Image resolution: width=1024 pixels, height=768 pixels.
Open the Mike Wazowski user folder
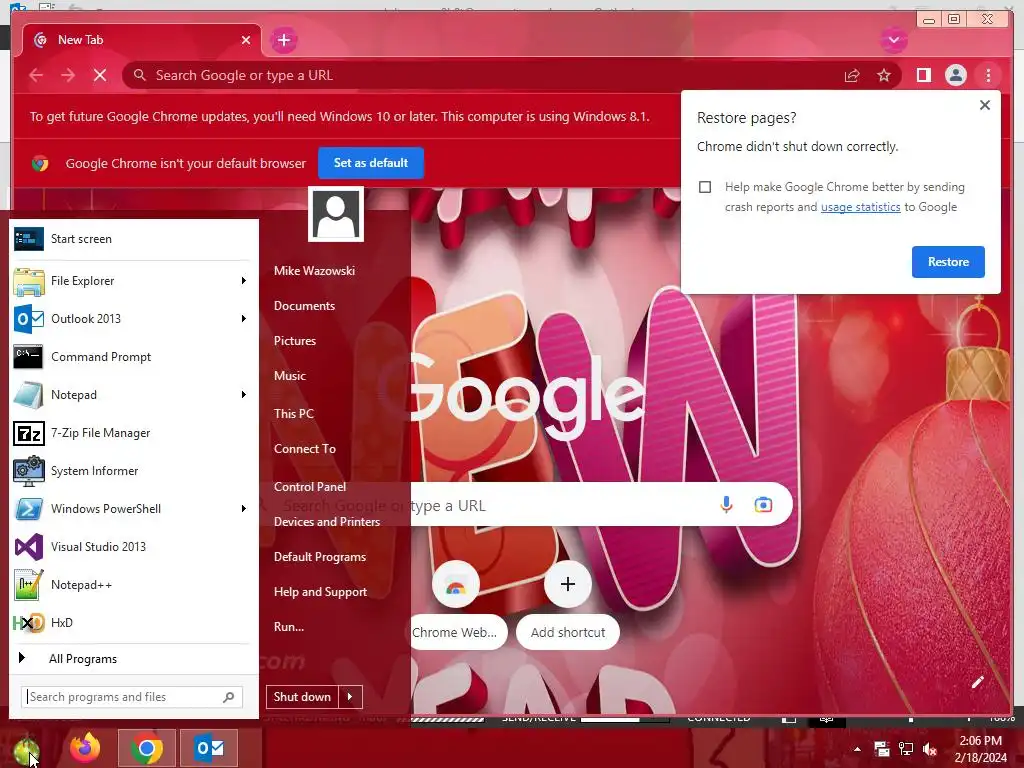(314, 270)
